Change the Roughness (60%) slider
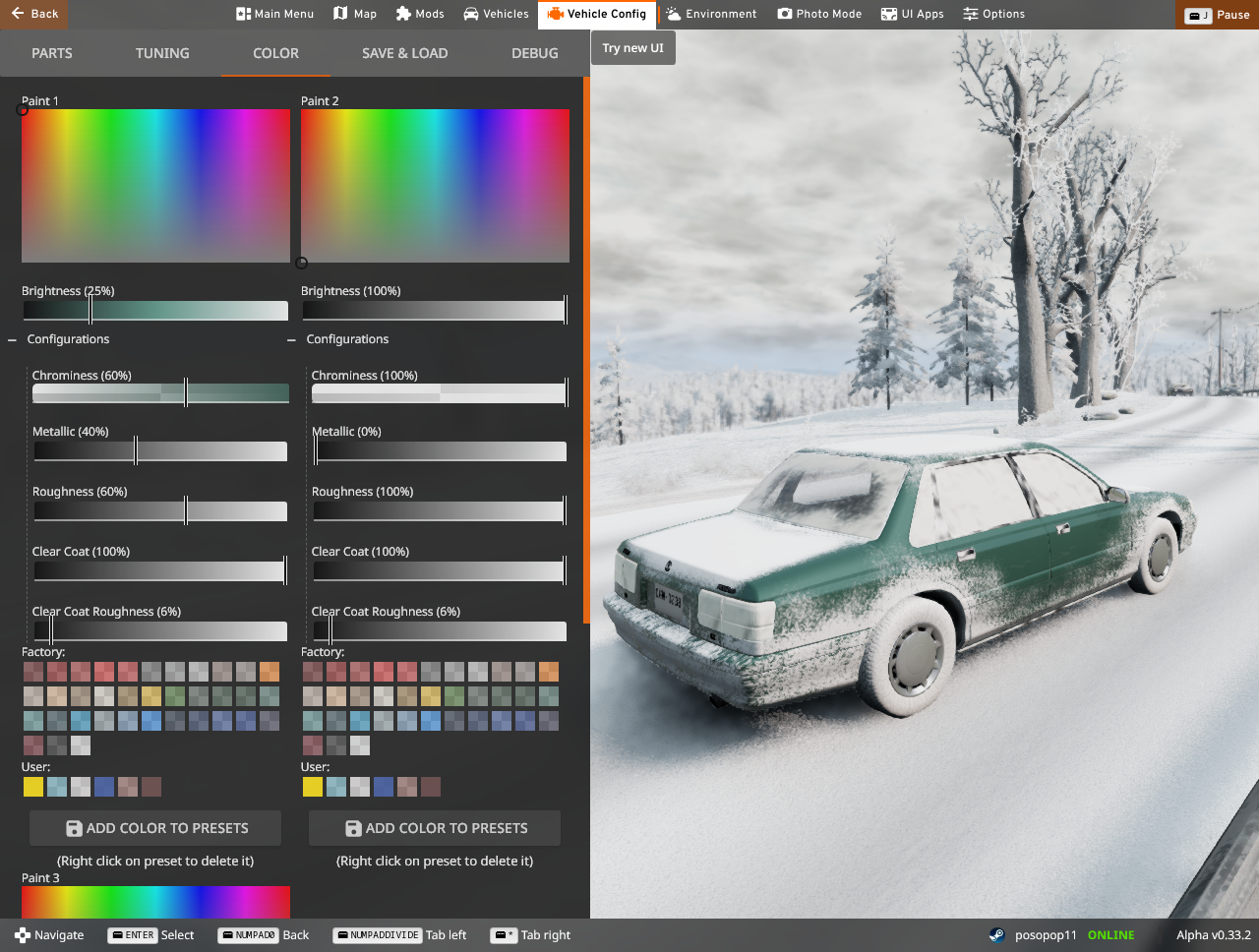This screenshot has width=1259, height=952. 160,511
